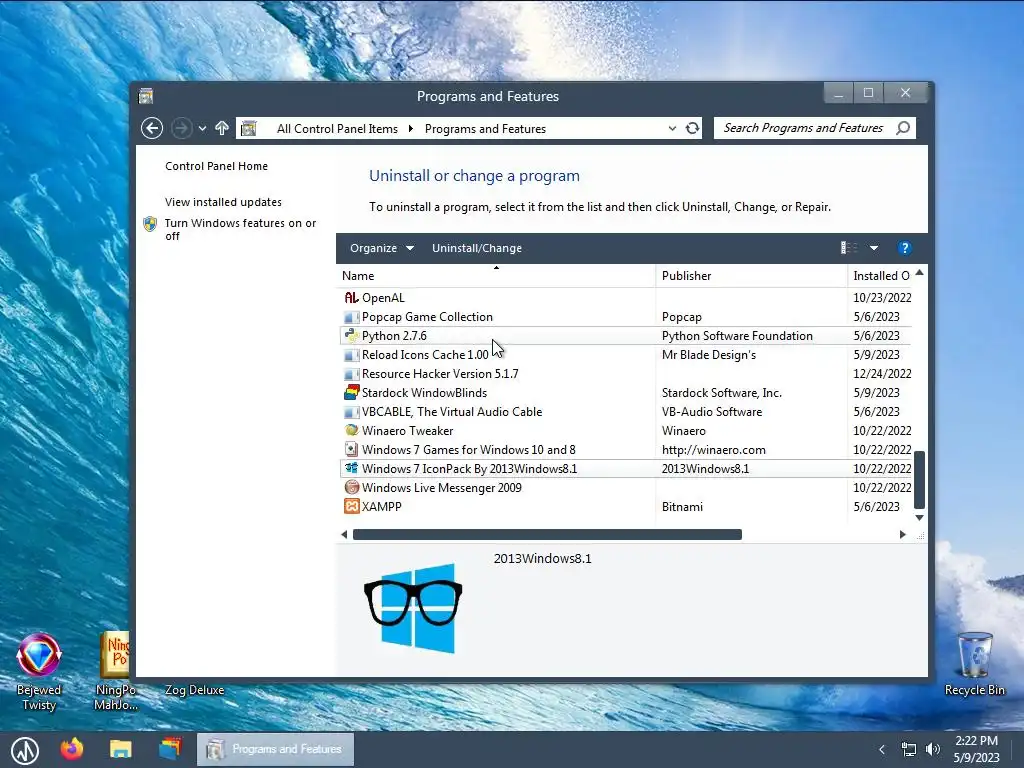Click Windows 7 IconPack row icon
Image resolution: width=1024 pixels, height=768 pixels.
point(351,468)
